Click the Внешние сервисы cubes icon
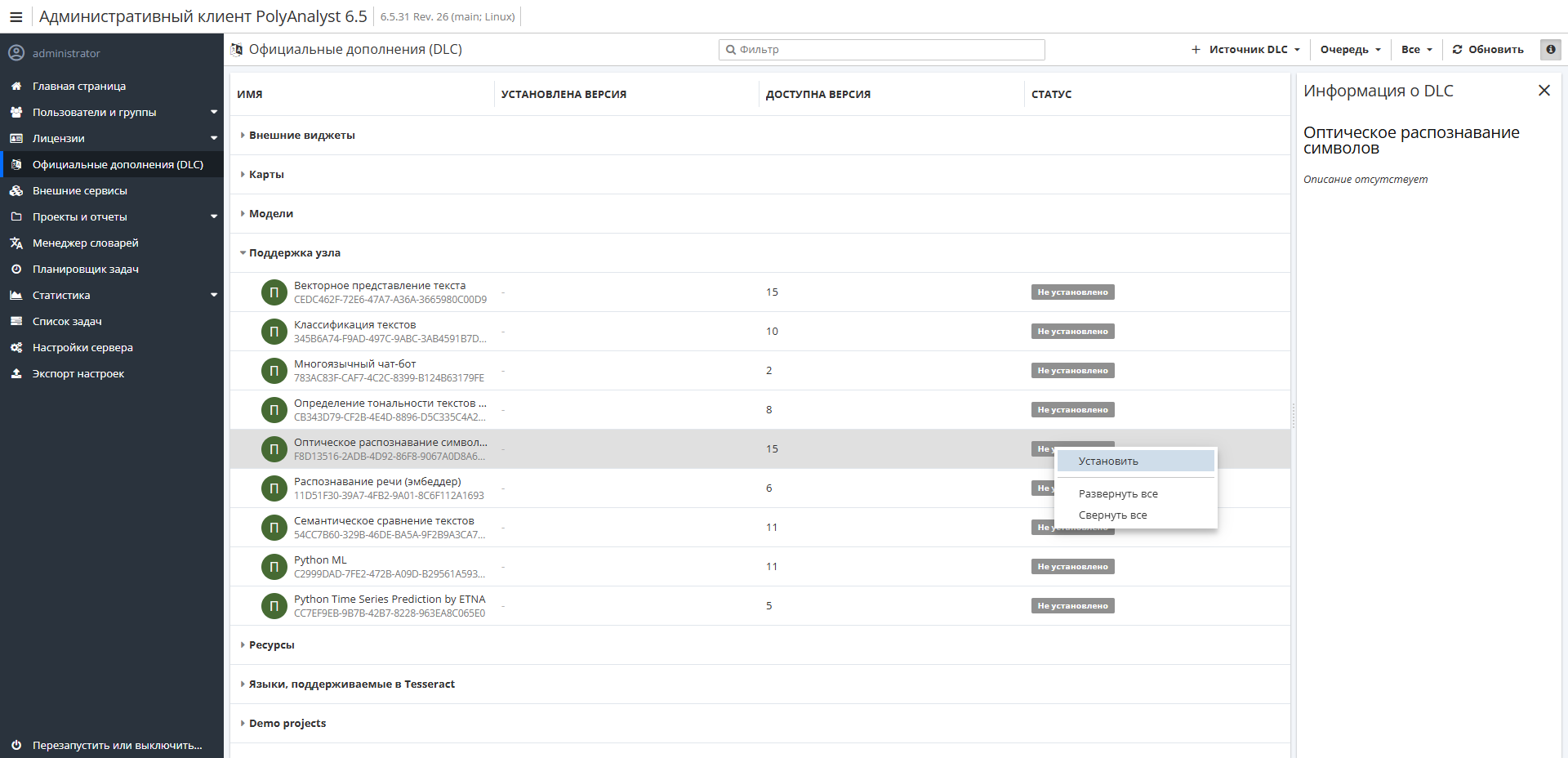 coord(16,190)
